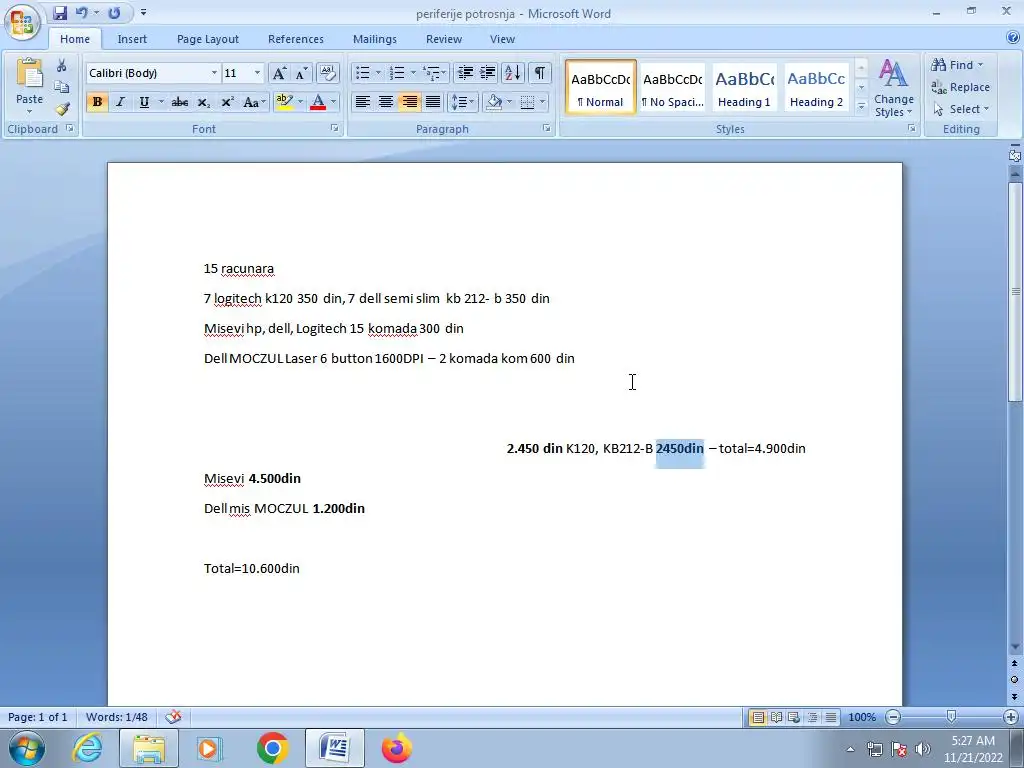Open Firefox from taskbar
This screenshot has width=1024, height=768.
(396, 748)
